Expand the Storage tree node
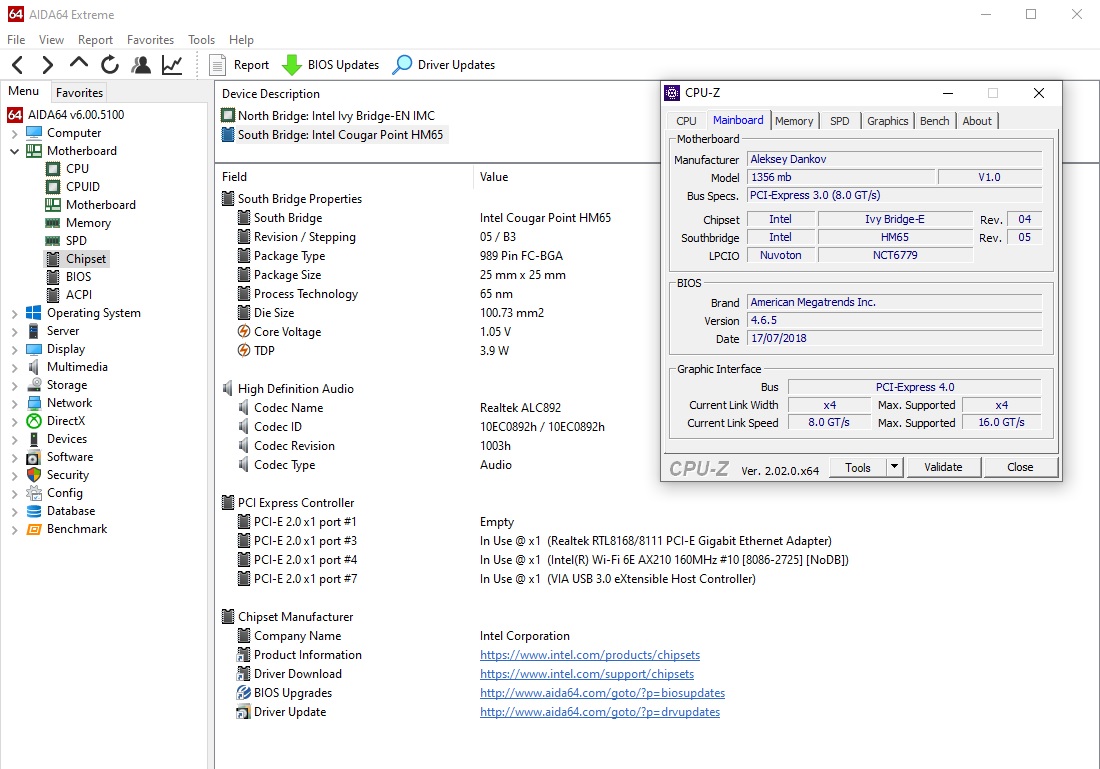Image resolution: width=1100 pixels, height=769 pixels. 15,385
